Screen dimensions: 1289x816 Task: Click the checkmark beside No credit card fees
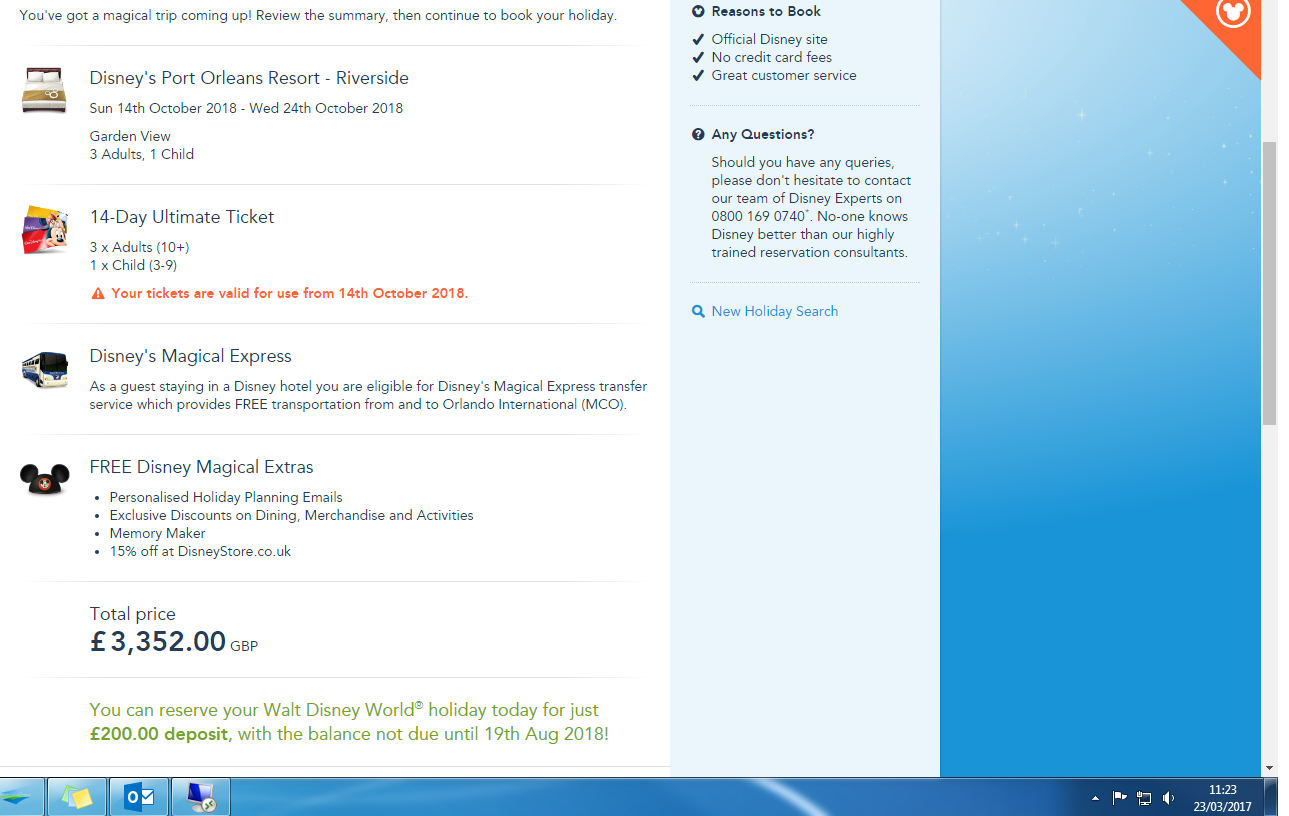(698, 58)
